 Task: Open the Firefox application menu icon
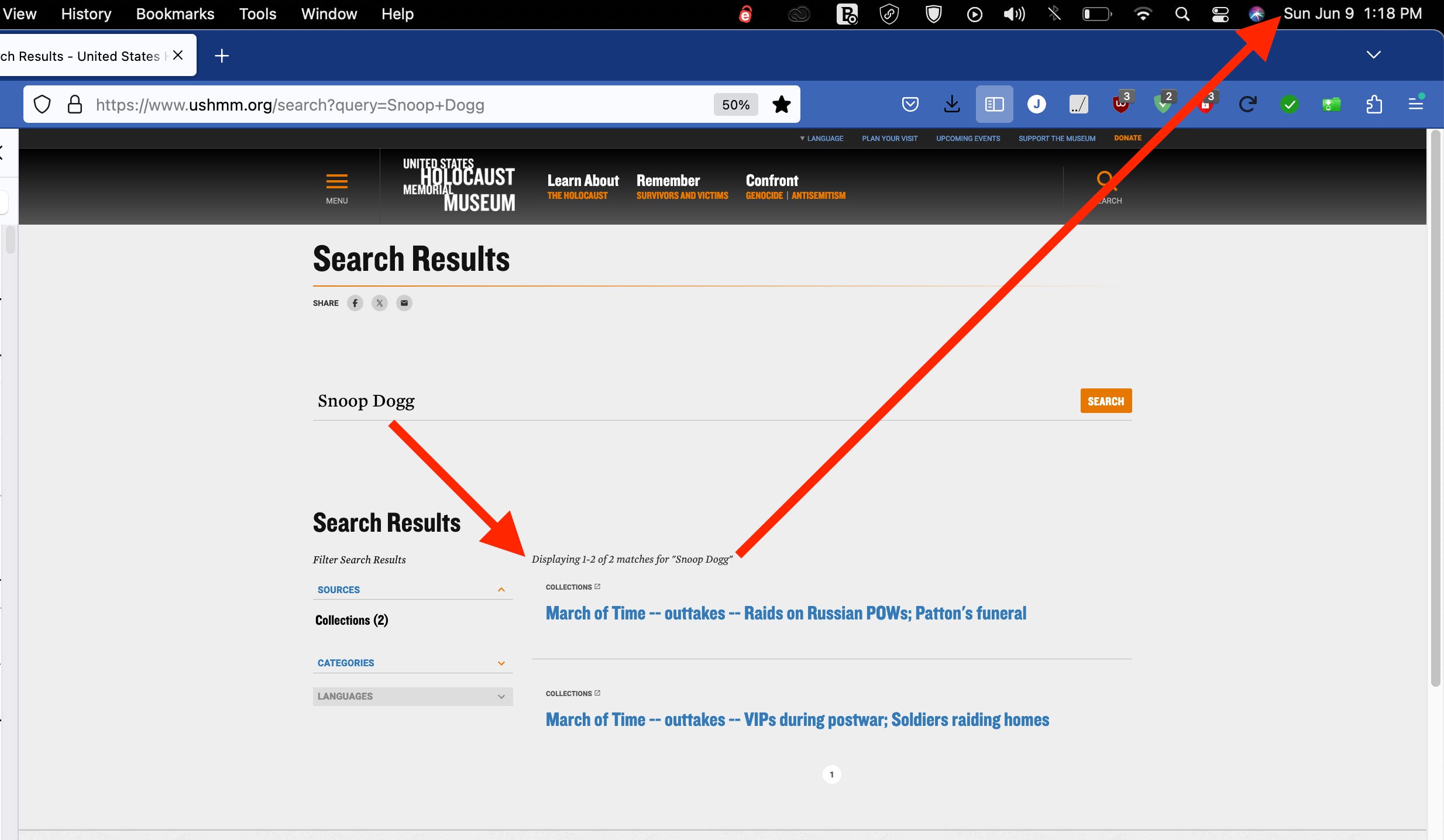pyautogui.click(x=1416, y=105)
